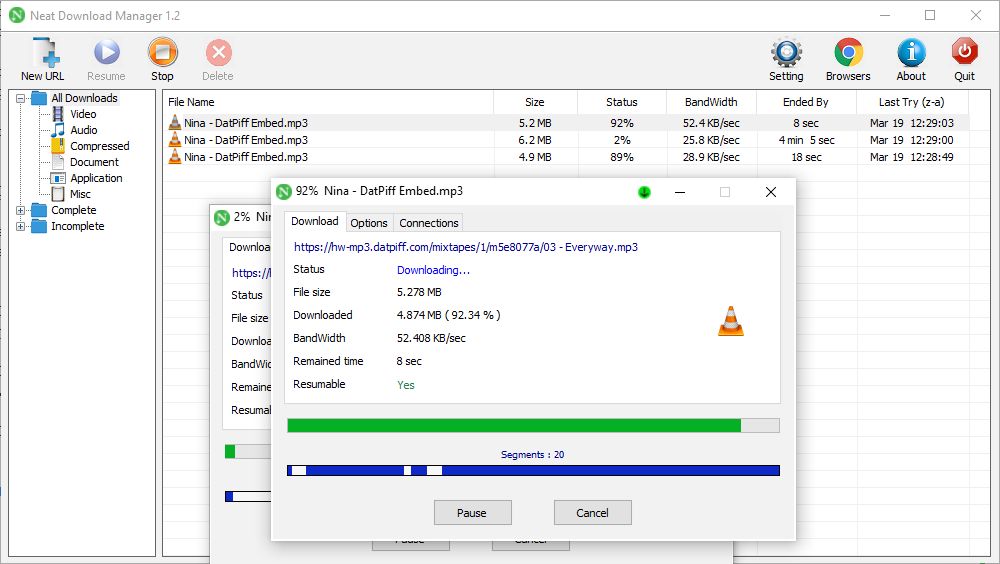Click the VLC icon of the 89% file row

[x=175, y=157]
